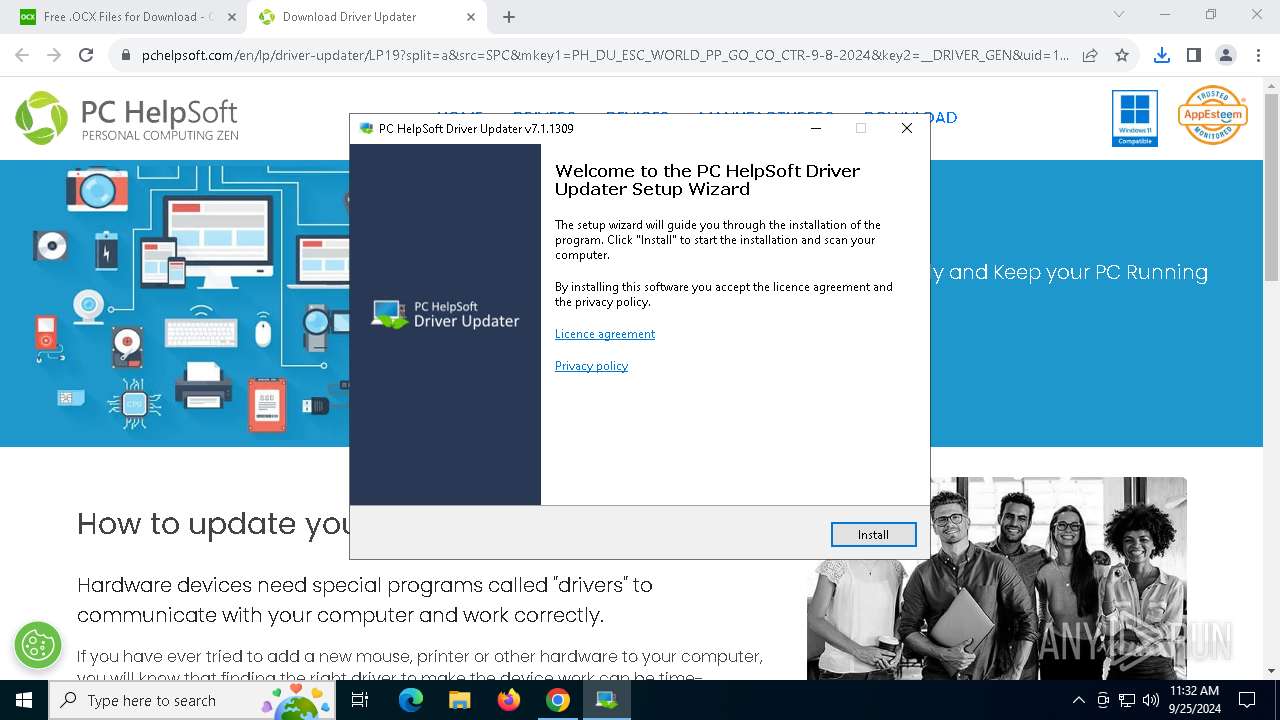Open the notification center
1280x720 pixels.
pos(1247,701)
